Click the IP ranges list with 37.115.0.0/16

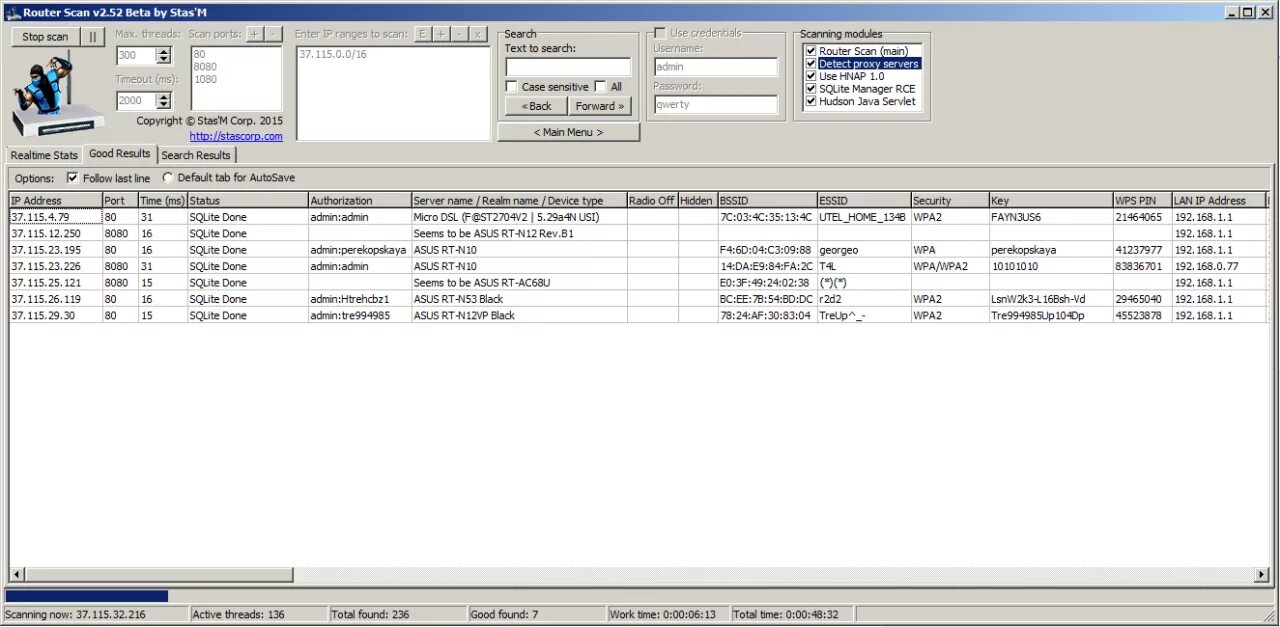pos(393,93)
